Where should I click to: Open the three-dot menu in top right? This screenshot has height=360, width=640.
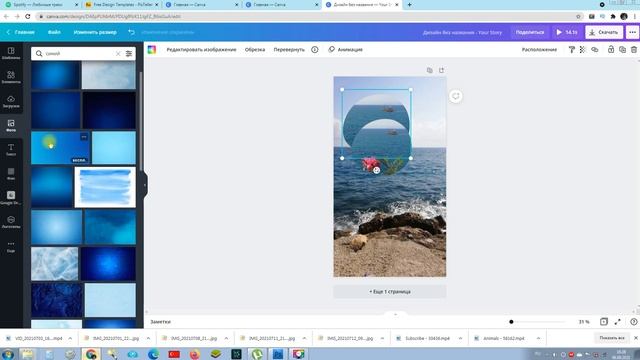[x=632, y=32]
